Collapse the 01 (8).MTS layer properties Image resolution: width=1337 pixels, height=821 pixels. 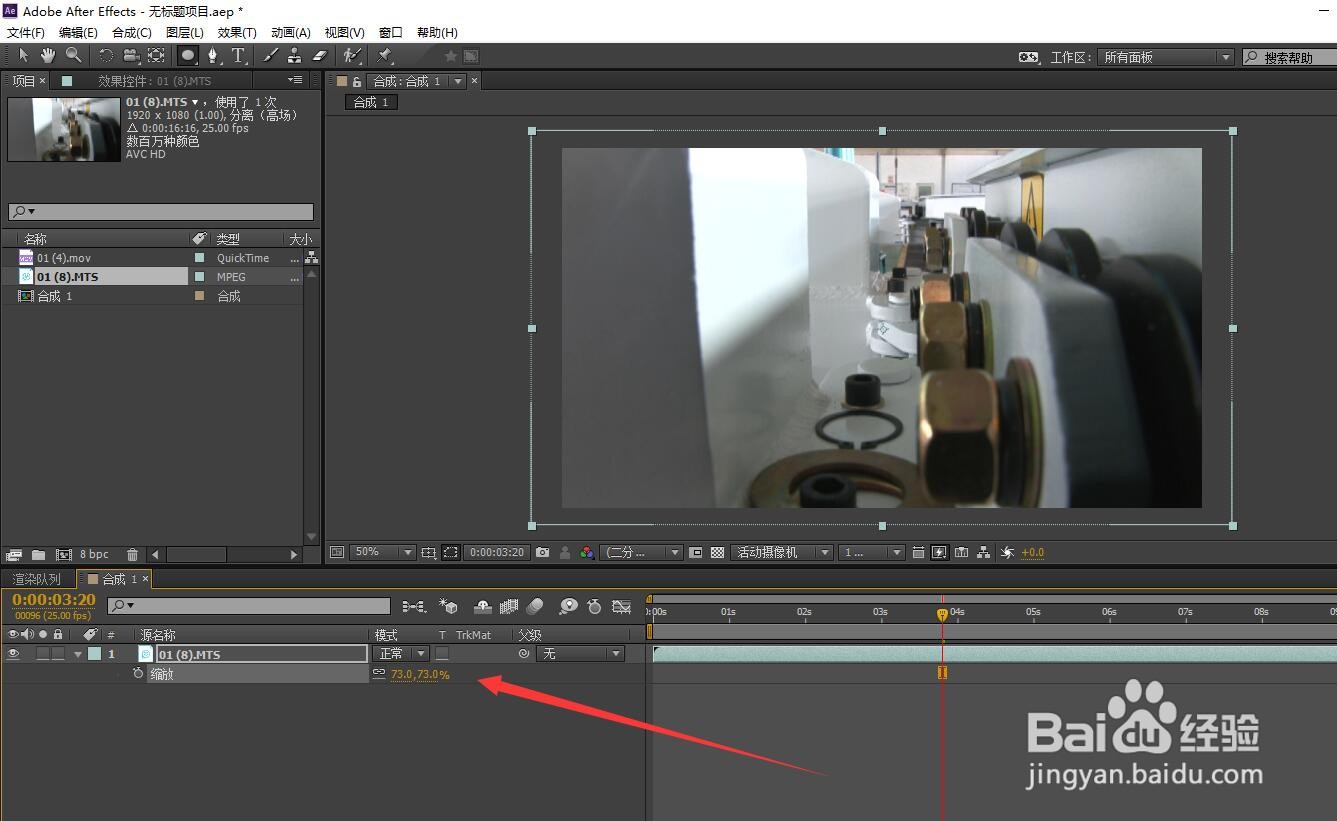point(78,654)
